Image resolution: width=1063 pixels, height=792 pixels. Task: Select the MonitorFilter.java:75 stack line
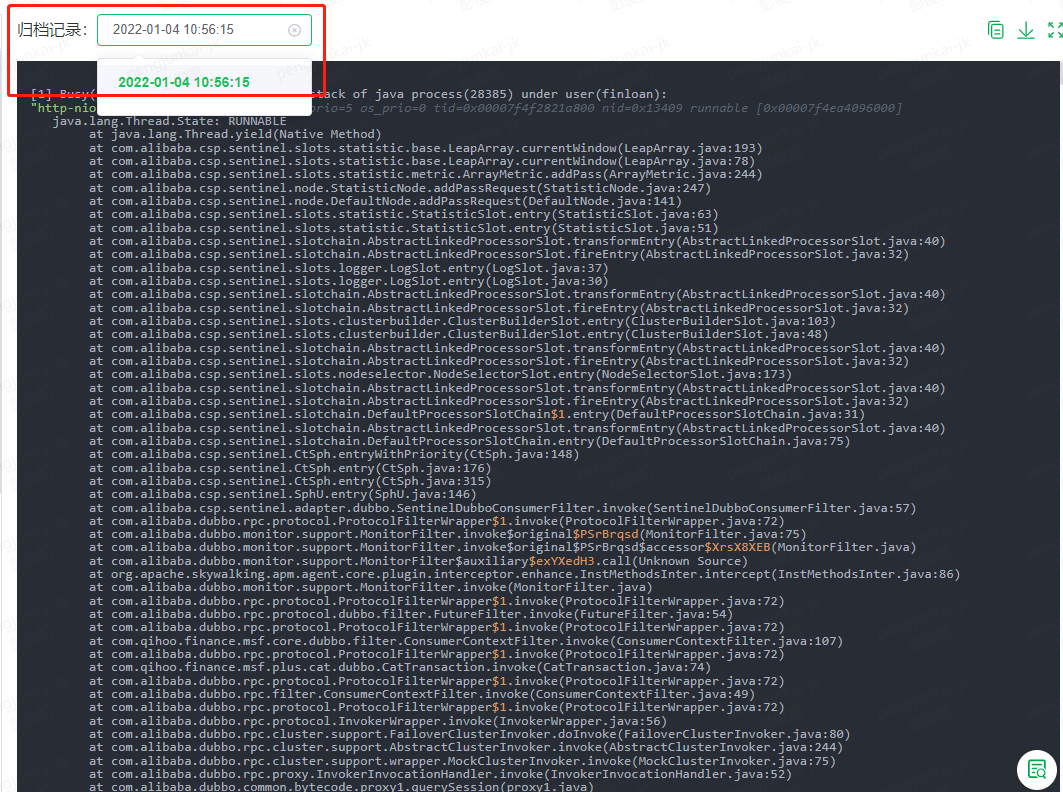(x=447, y=534)
